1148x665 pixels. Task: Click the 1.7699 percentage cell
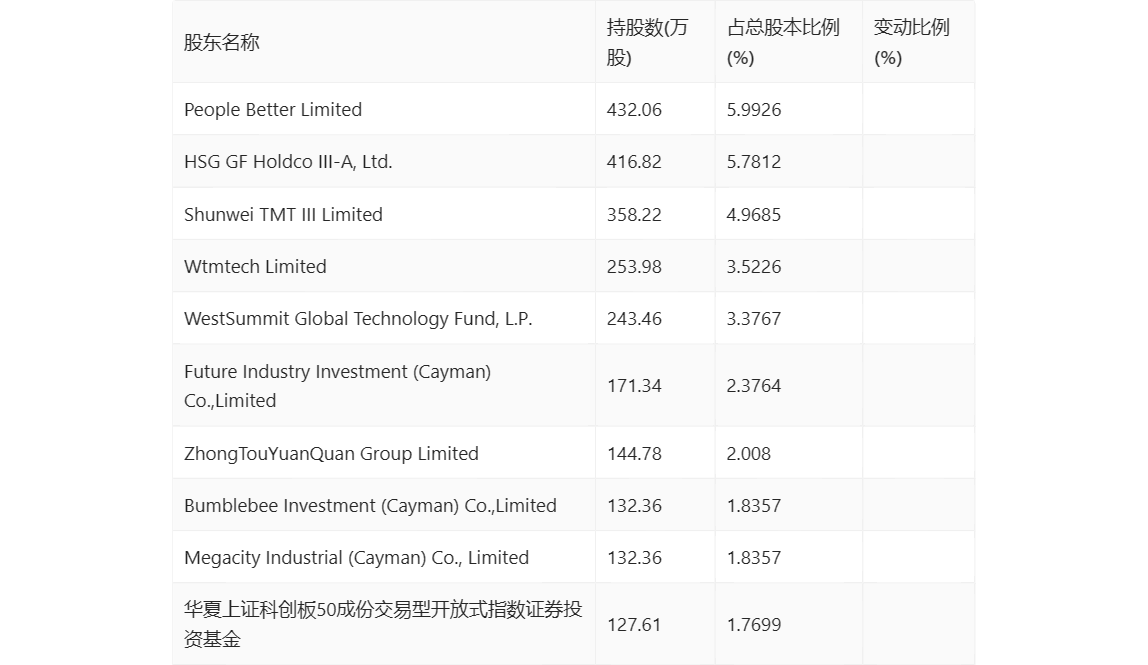[x=754, y=625]
